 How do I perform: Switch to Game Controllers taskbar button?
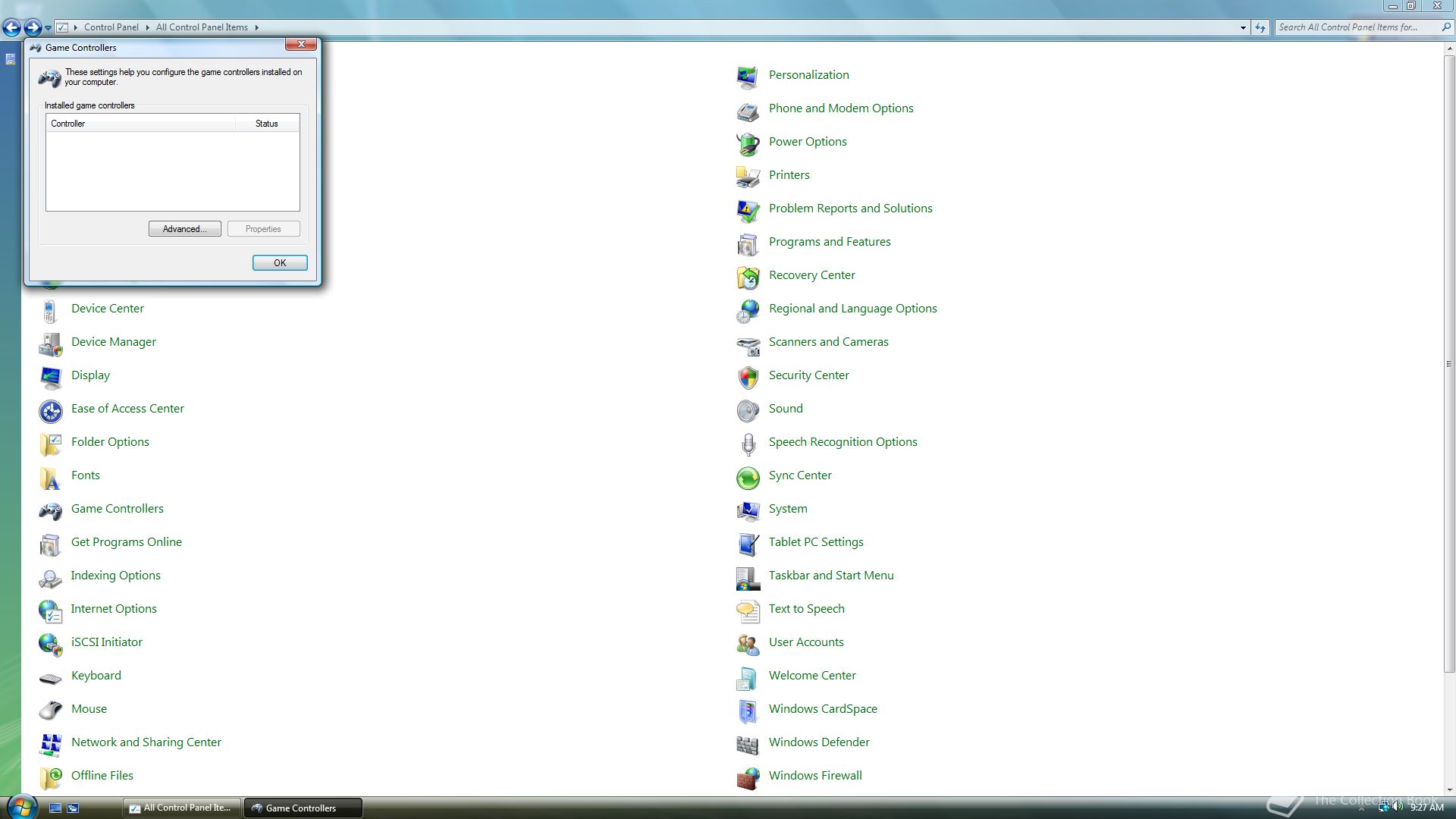303,808
